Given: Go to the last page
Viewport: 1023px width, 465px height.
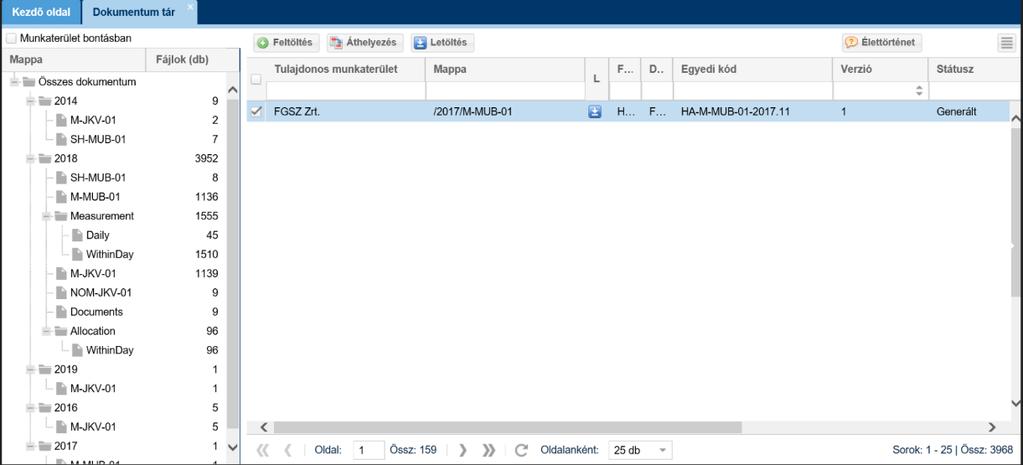Looking at the screenshot, I should pos(488,450).
